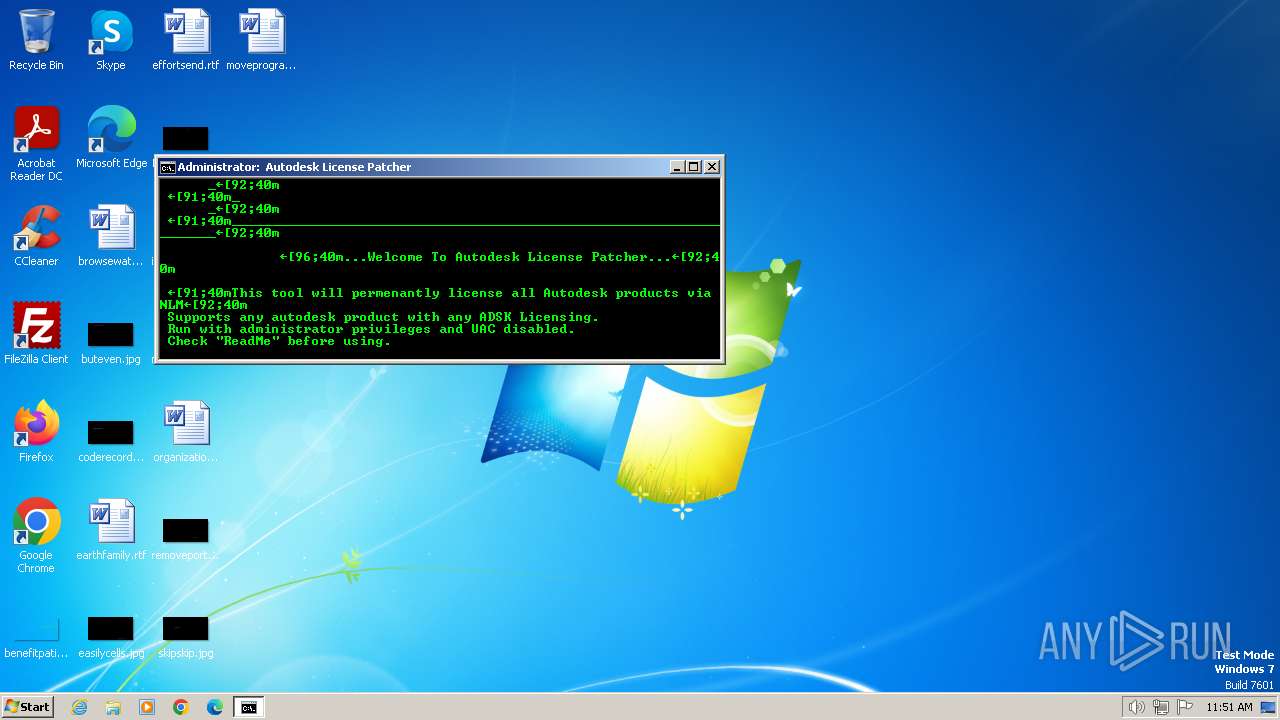Open Edge from the taskbar
1280x720 pixels.
point(214,707)
